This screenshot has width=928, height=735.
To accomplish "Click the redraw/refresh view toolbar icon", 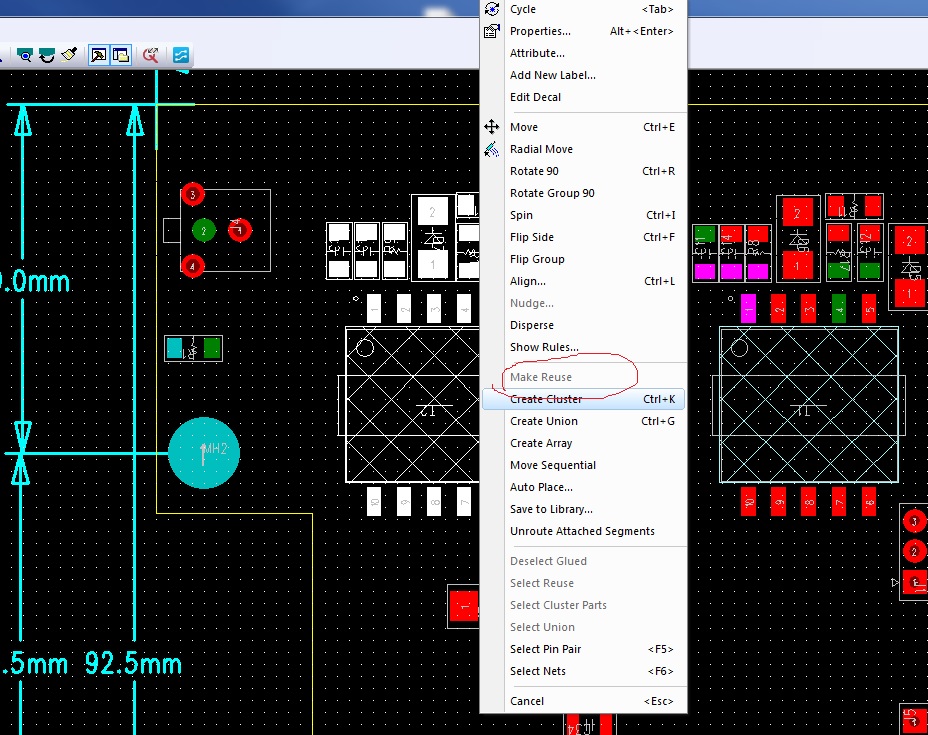I will point(46,55).
